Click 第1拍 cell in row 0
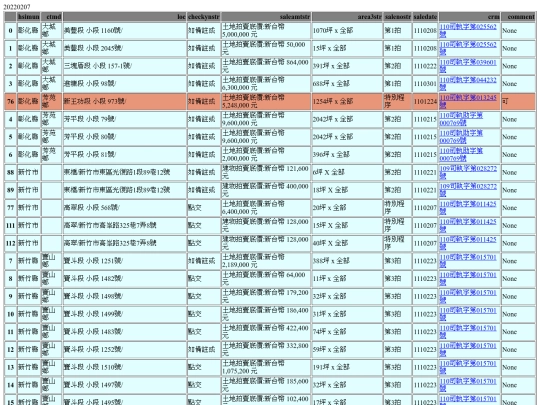 tap(397, 30)
